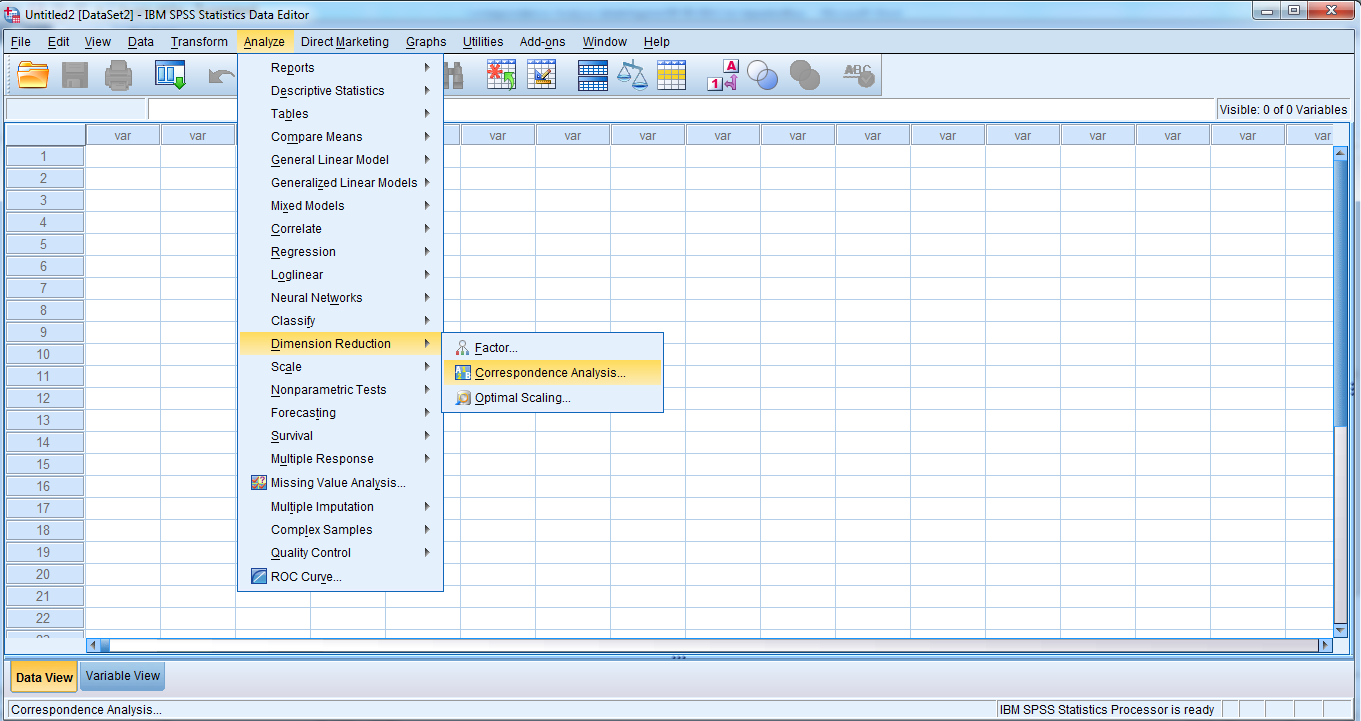Click the Save file floppy disk icon

76,75
